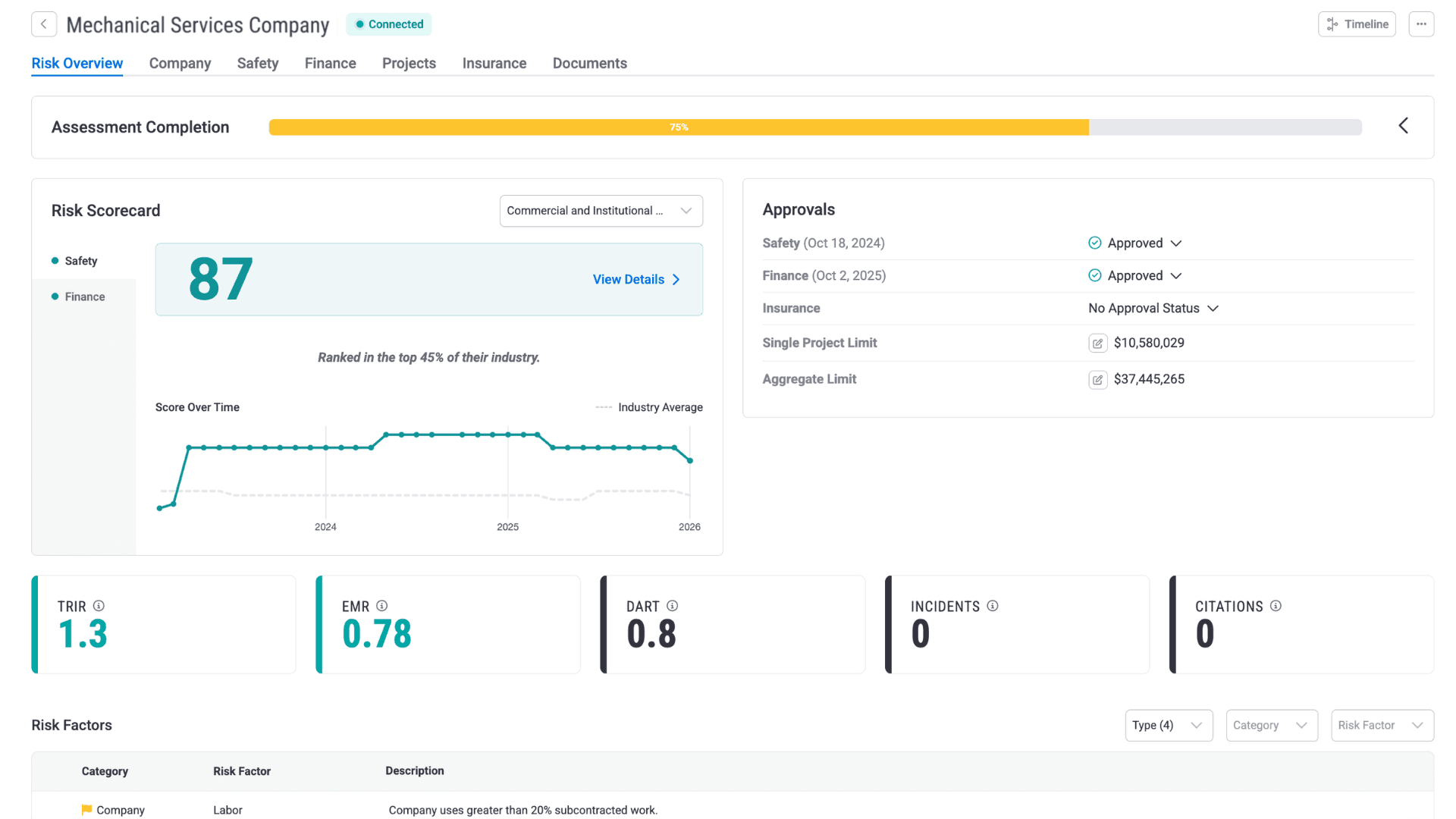Open the Timeline button
Screen dimensions: 1456x819
(x=1357, y=24)
